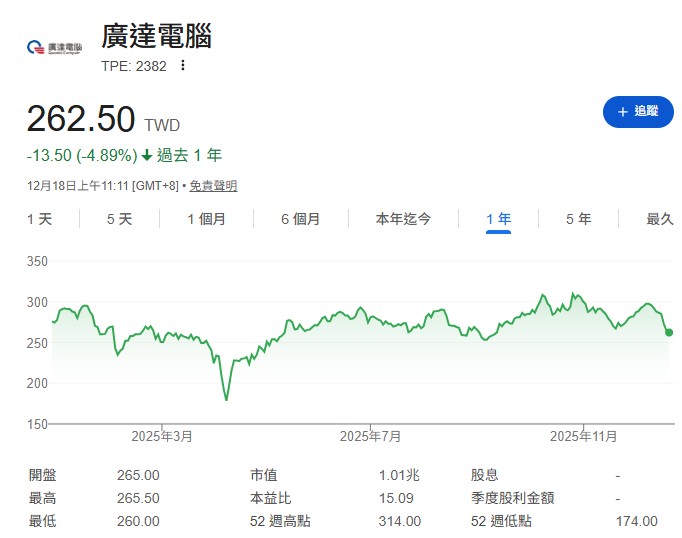Click the 市值 value 1.01兆
The height and width of the screenshot is (538, 682).
399,475
